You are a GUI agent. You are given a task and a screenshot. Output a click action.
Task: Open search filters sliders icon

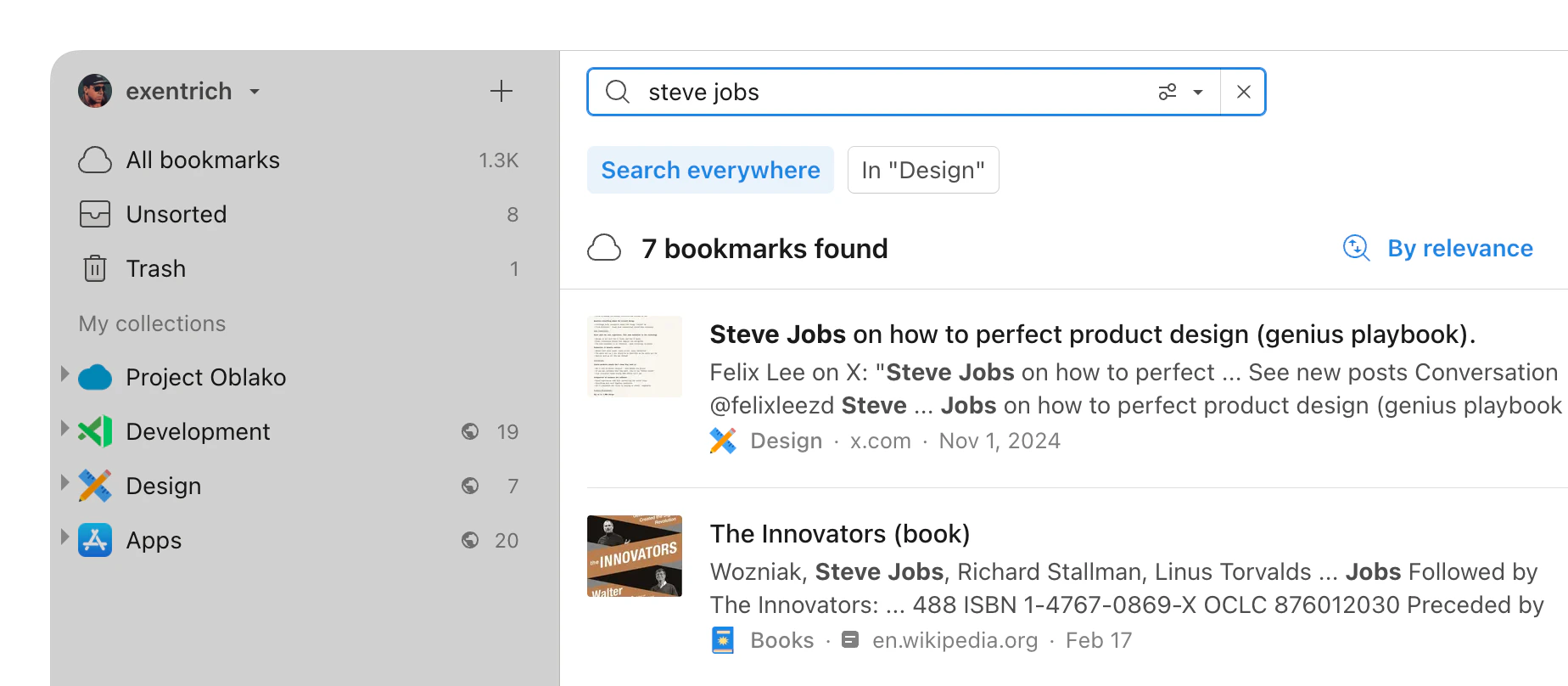[1168, 92]
